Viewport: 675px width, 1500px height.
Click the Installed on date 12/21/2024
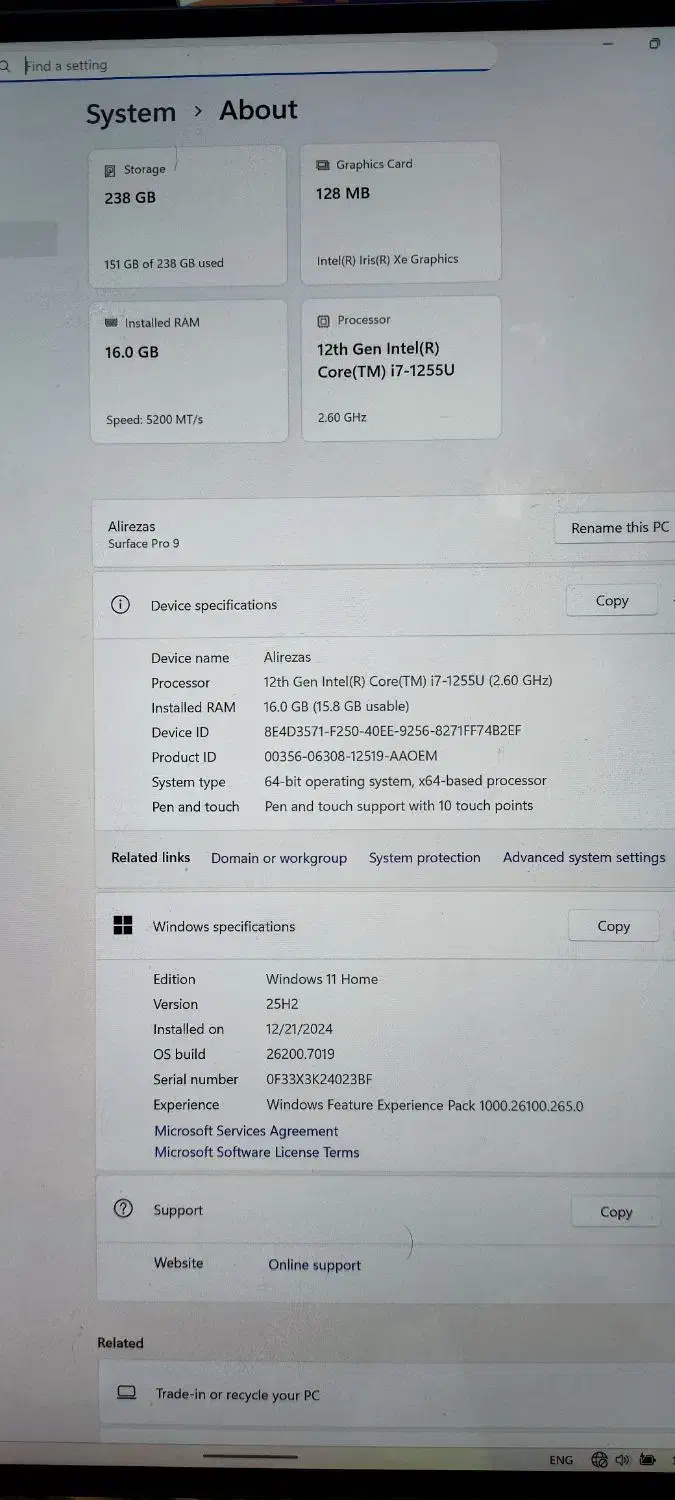(299, 1029)
